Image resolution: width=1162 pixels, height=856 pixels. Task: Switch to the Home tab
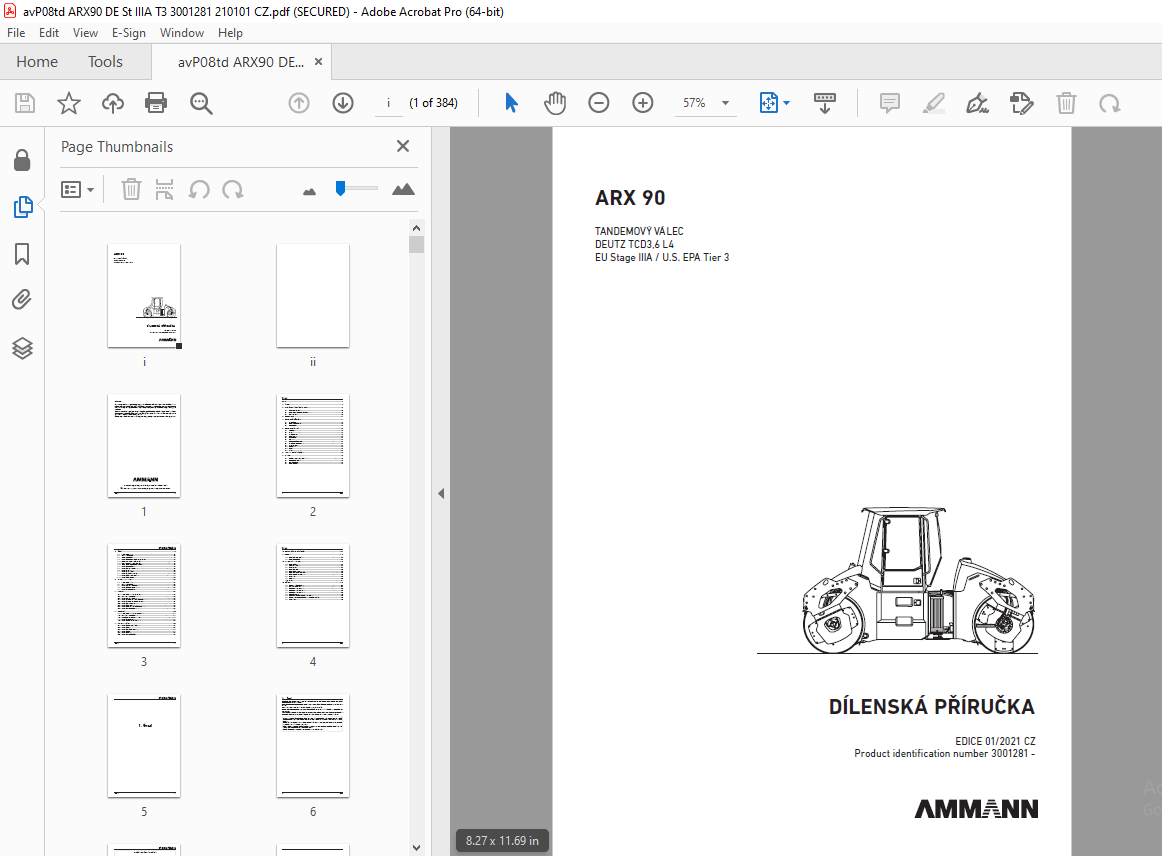pos(37,62)
